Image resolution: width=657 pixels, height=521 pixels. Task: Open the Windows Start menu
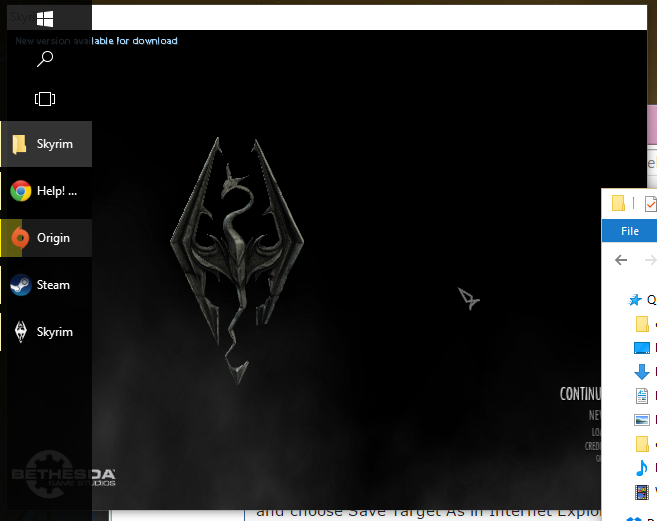pyautogui.click(x=45, y=19)
